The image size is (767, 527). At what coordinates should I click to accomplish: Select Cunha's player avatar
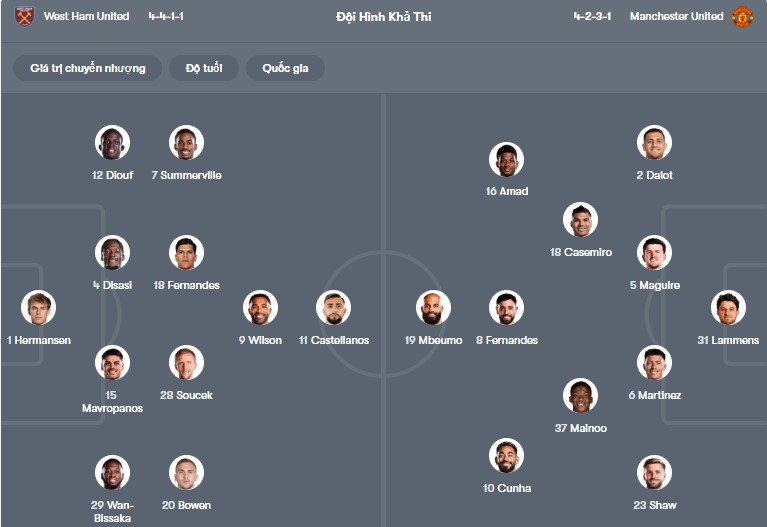pyautogui.click(x=506, y=456)
